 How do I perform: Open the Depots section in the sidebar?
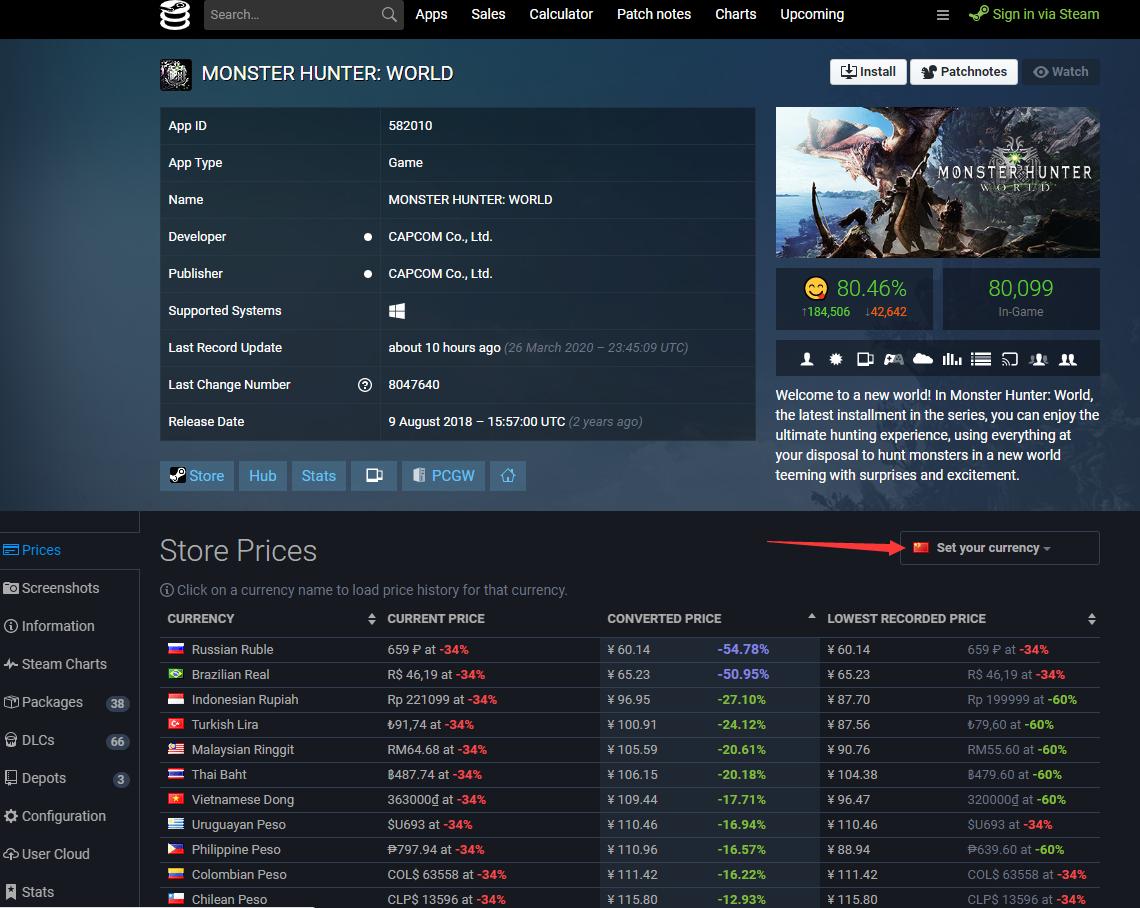pos(43,777)
